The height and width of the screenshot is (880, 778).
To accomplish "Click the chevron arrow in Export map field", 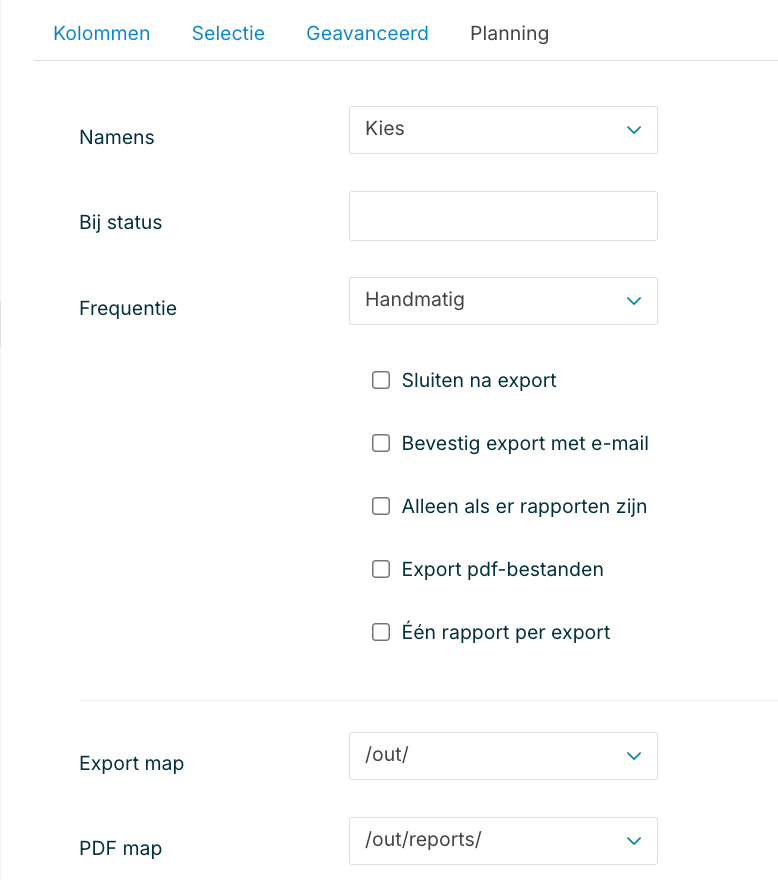I will pyautogui.click(x=633, y=756).
